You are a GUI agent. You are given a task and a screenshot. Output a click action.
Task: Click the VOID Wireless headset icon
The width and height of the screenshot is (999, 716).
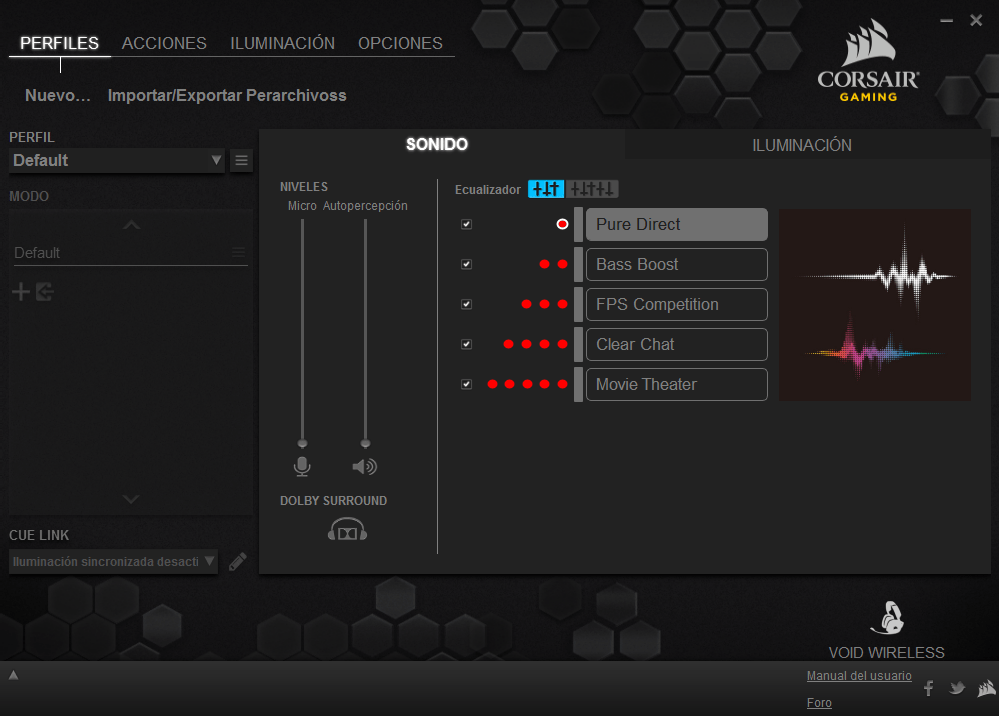pyautogui.click(x=887, y=618)
